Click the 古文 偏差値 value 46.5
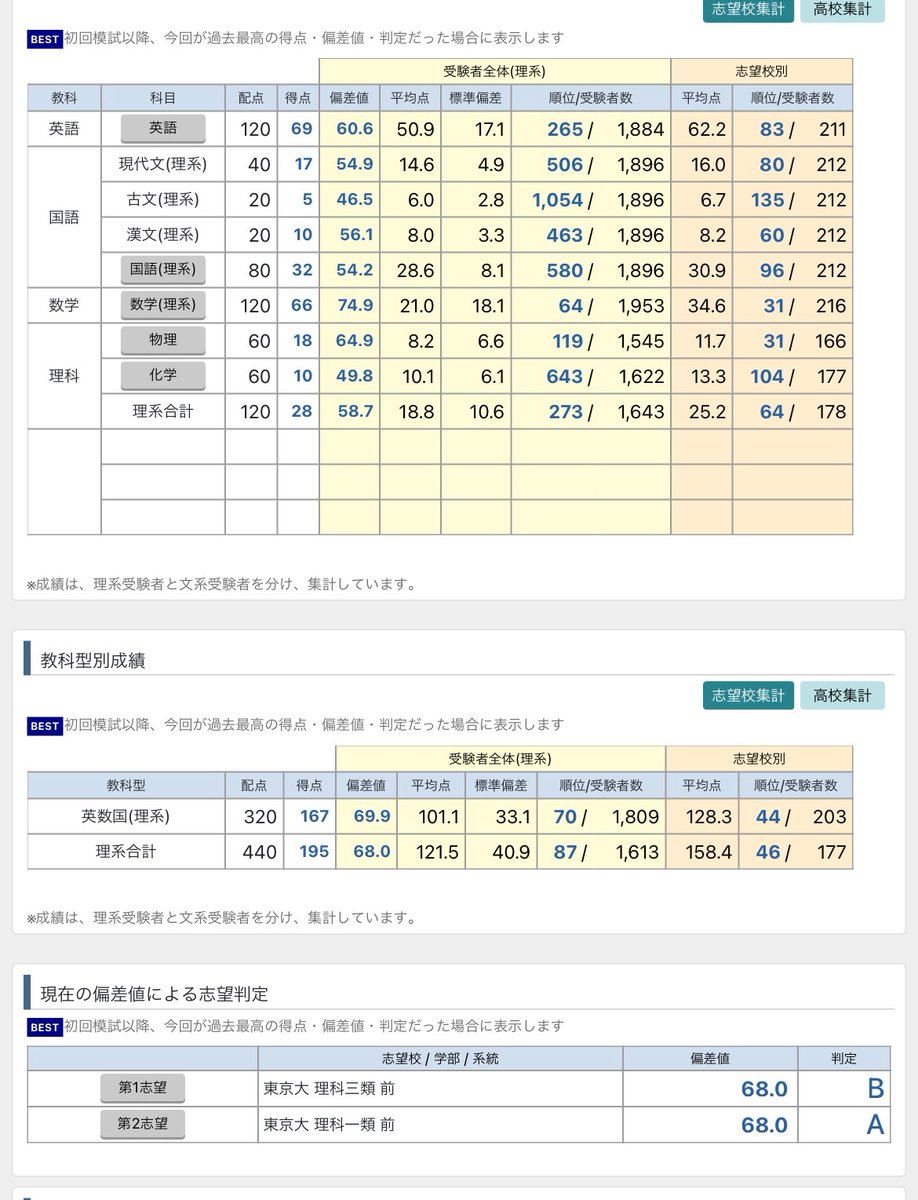The height and width of the screenshot is (1200, 918). [355, 200]
